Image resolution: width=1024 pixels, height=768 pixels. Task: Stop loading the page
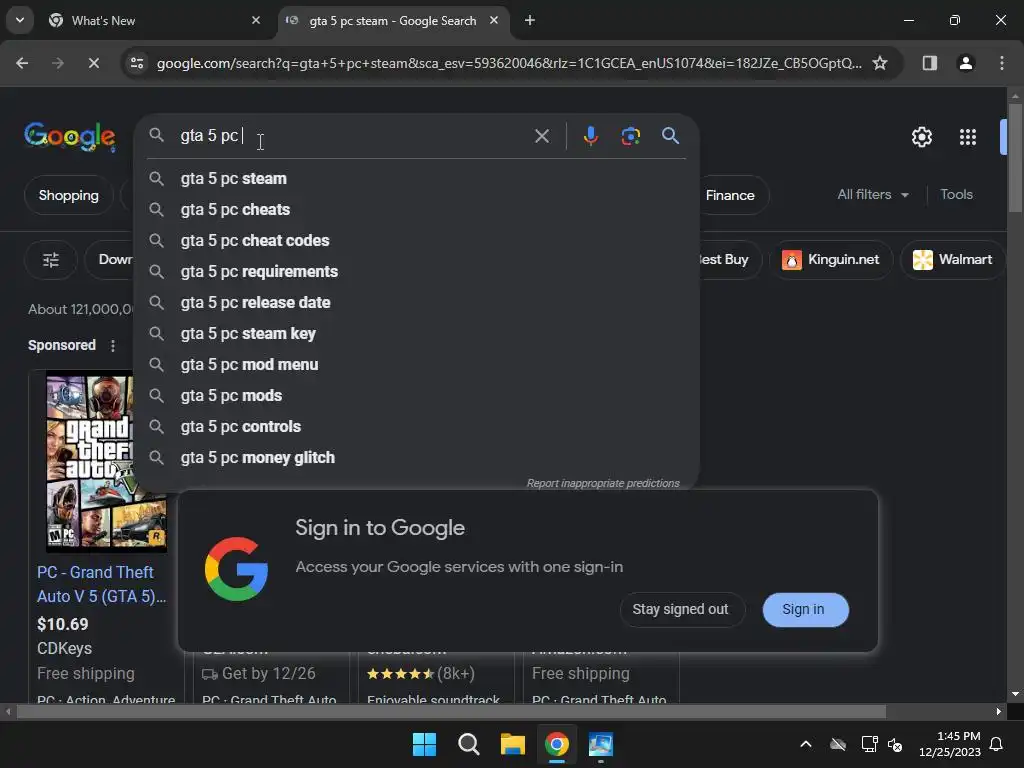click(93, 63)
